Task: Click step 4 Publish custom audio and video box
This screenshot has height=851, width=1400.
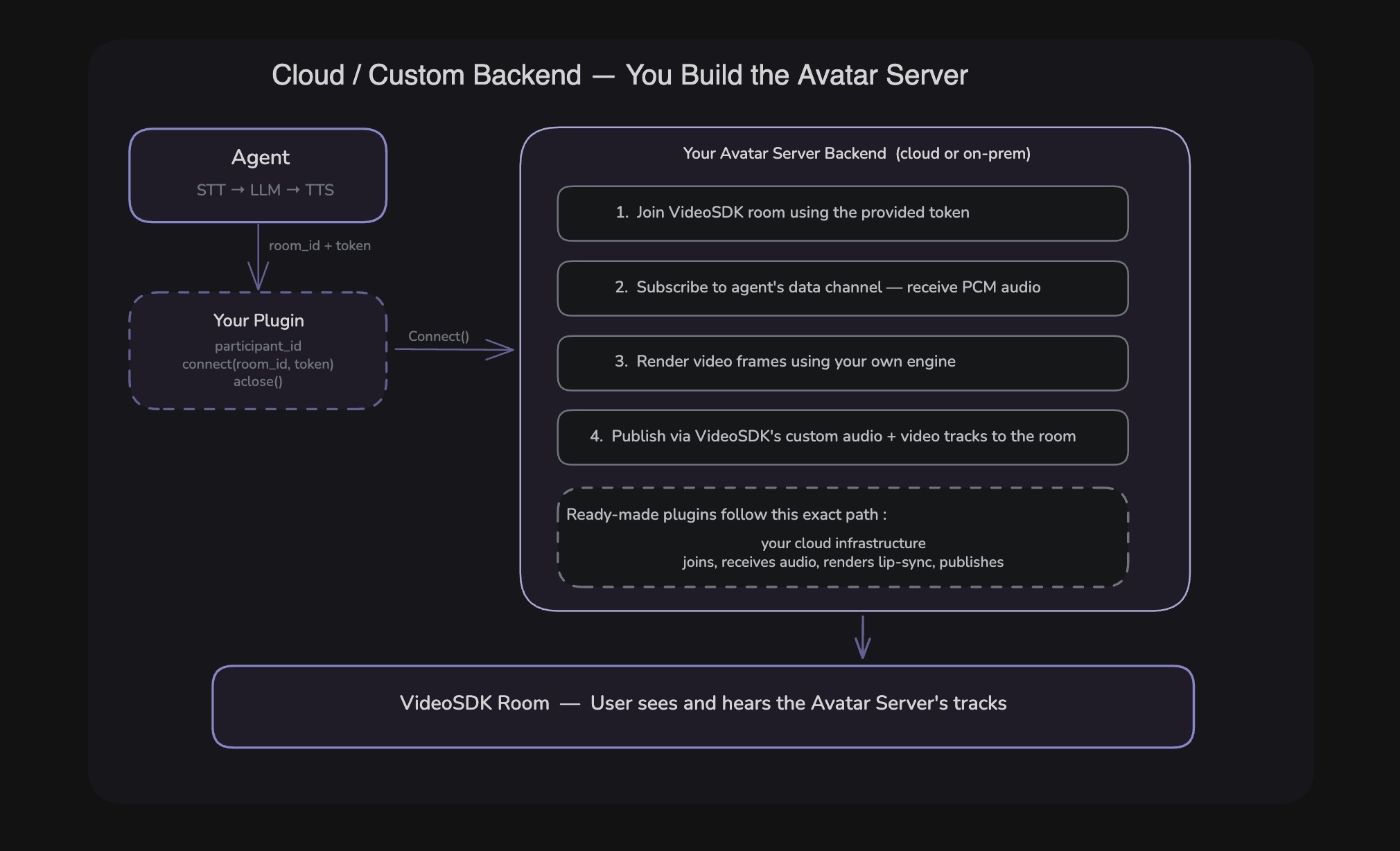Action: pyautogui.click(x=841, y=437)
